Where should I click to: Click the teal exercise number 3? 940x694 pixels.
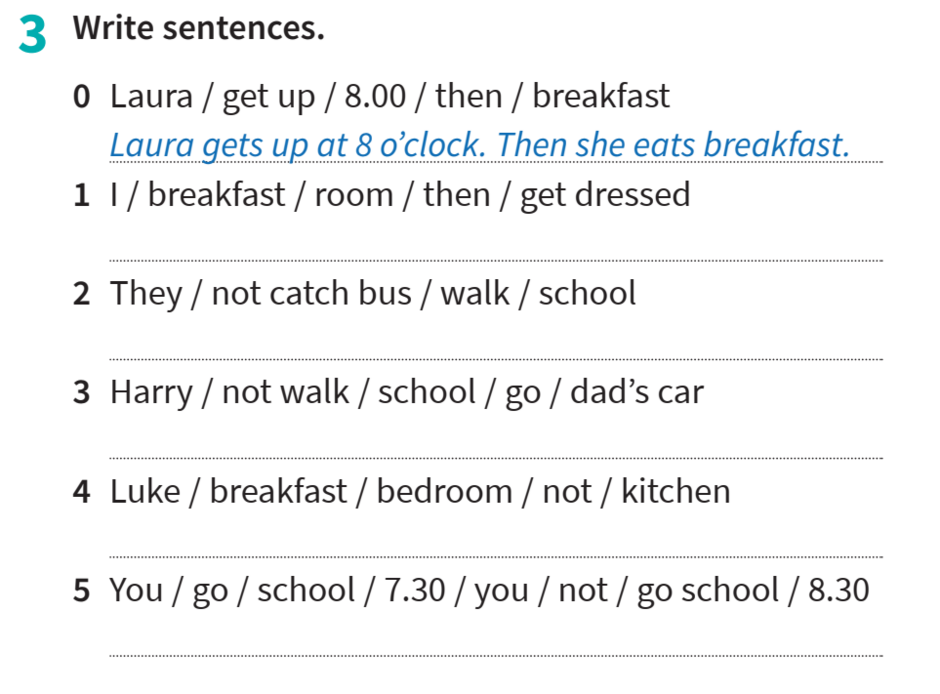(x=32, y=34)
